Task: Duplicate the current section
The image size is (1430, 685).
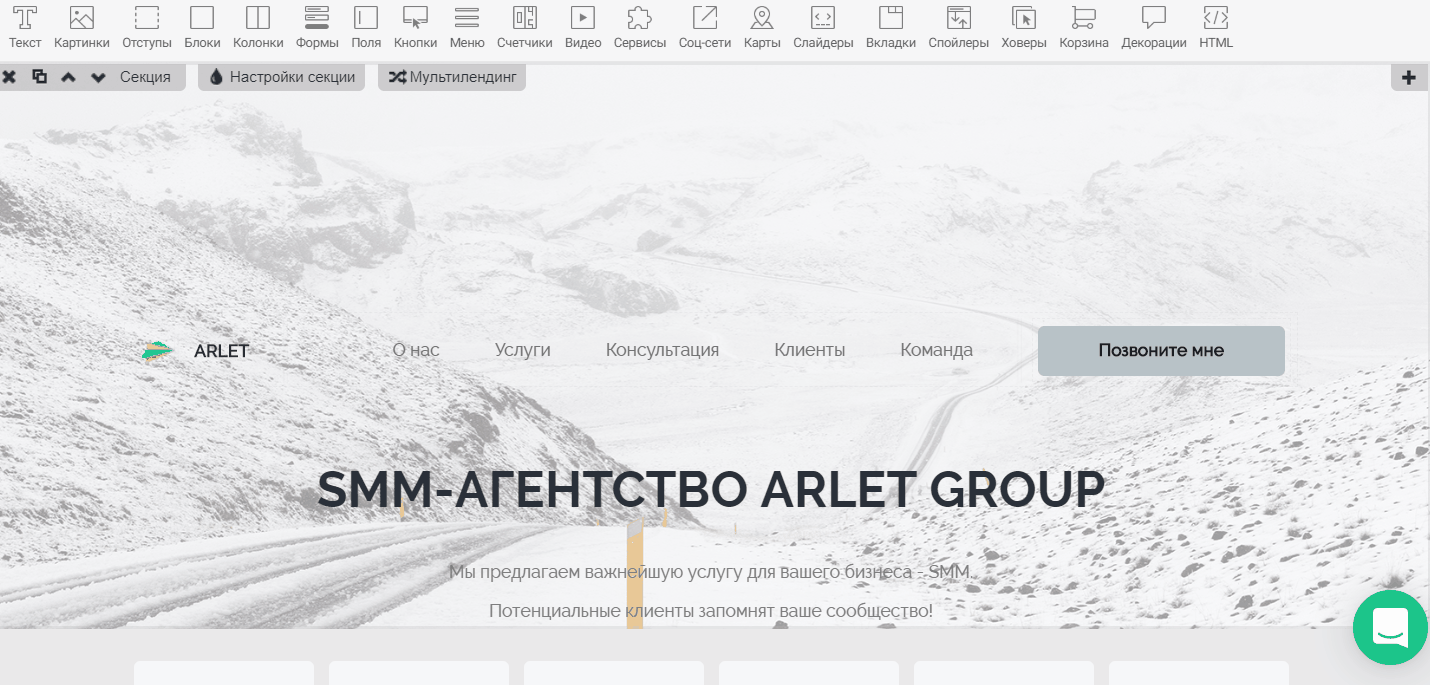Action: (x=39, y=77)
